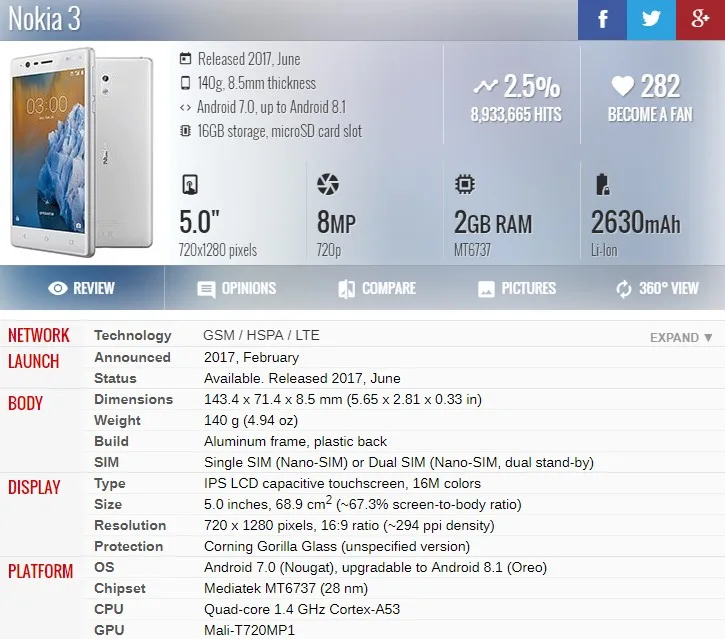
Task: Click the display Size spec label
Action: point(108,504)
